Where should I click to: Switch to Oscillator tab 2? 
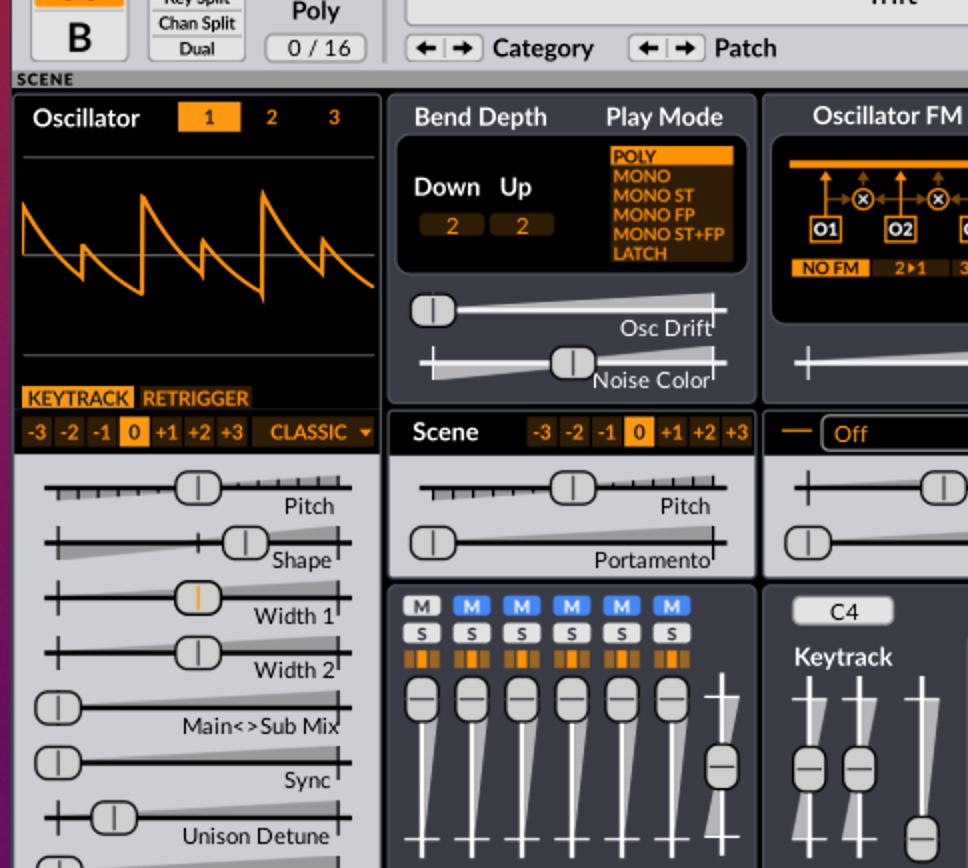(x=271, y=117)
